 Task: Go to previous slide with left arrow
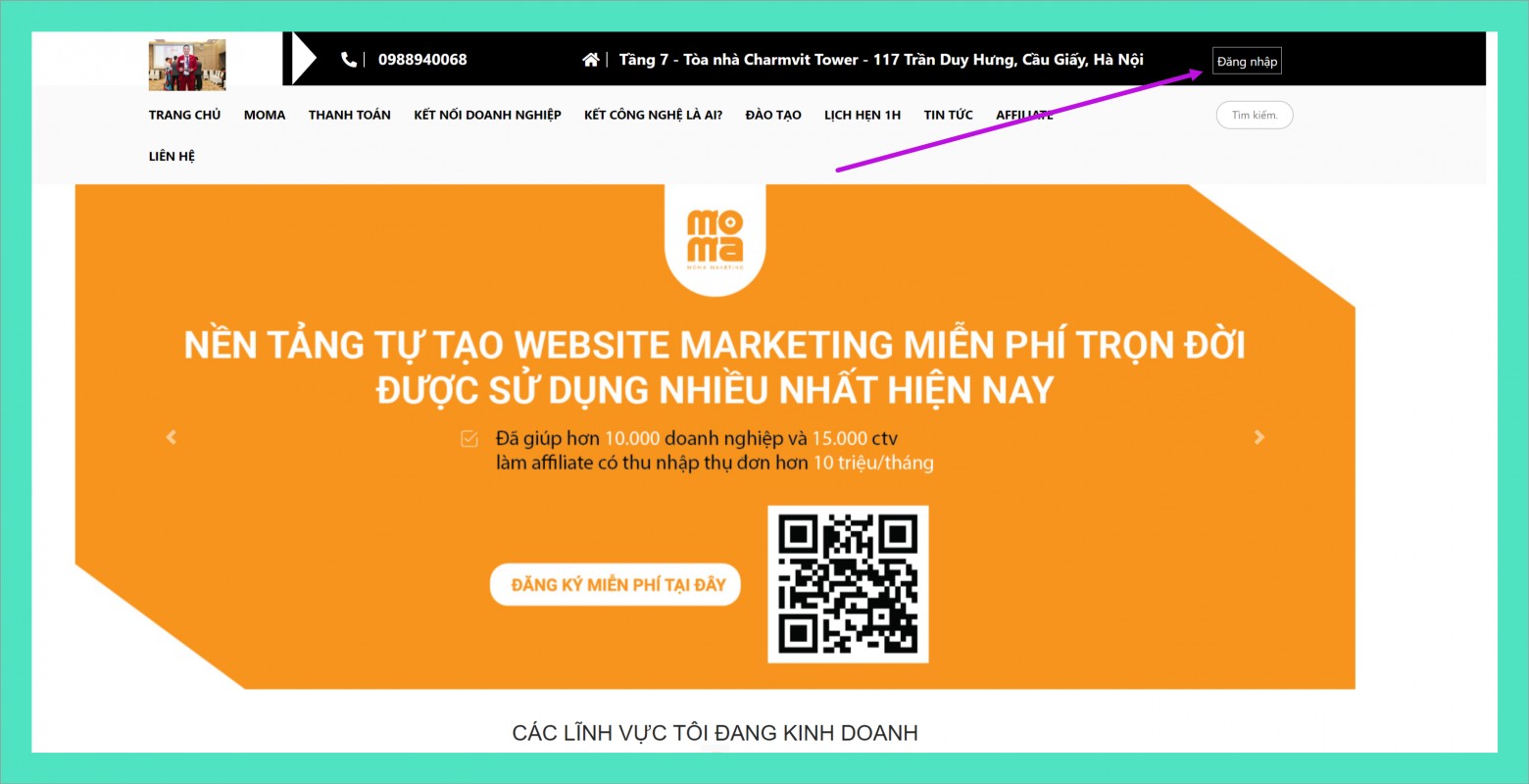tap(172, 437)
